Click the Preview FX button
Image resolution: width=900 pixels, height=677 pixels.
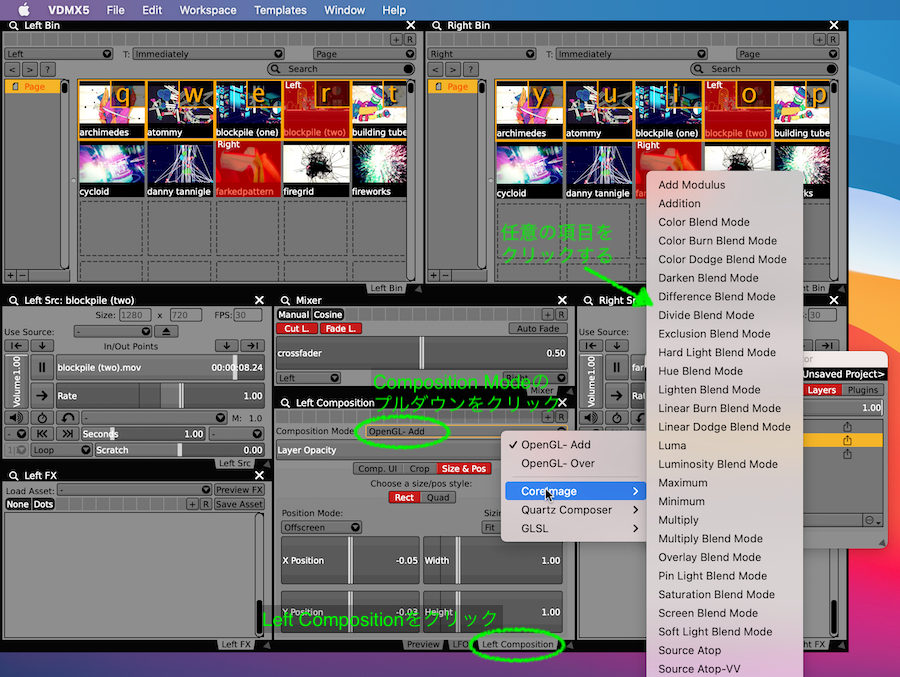click(239, 490)
